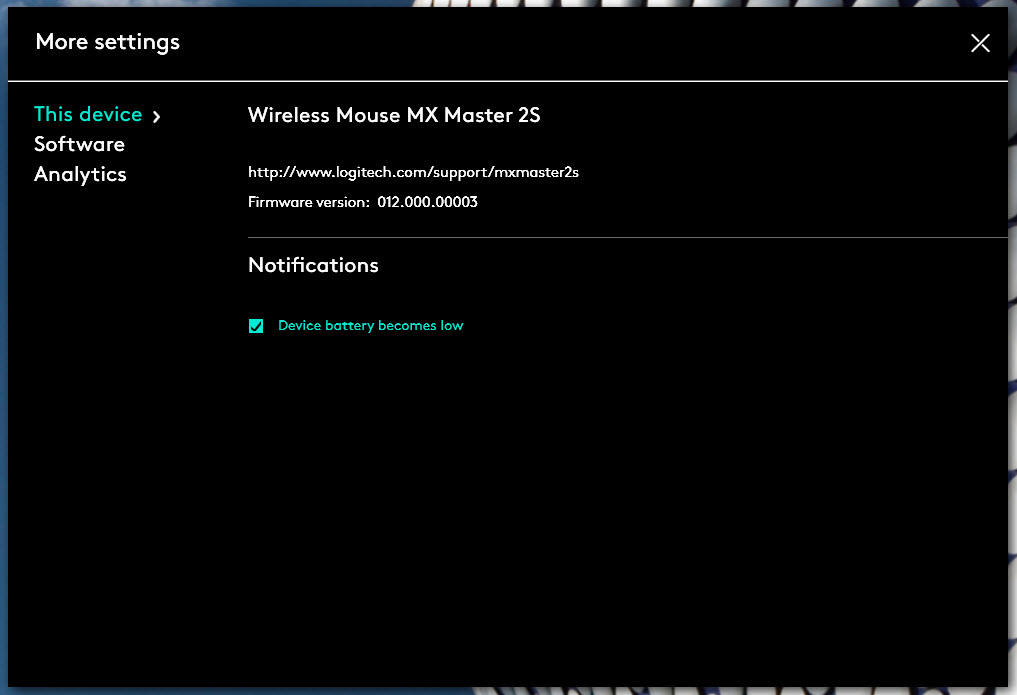This screenshot has height=695, width=1017.
Task: Click the Wireless Mouse MX Master 2S title
Action: [x=394, y=115]
